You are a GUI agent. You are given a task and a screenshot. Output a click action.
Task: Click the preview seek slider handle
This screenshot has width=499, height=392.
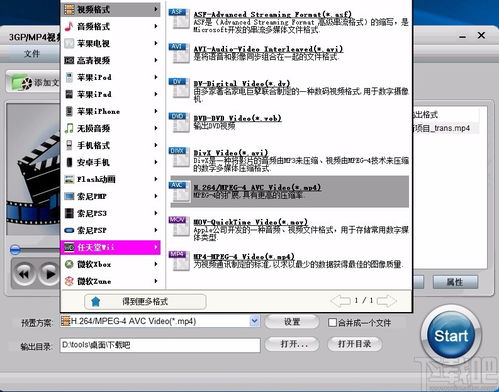point(15,250)
